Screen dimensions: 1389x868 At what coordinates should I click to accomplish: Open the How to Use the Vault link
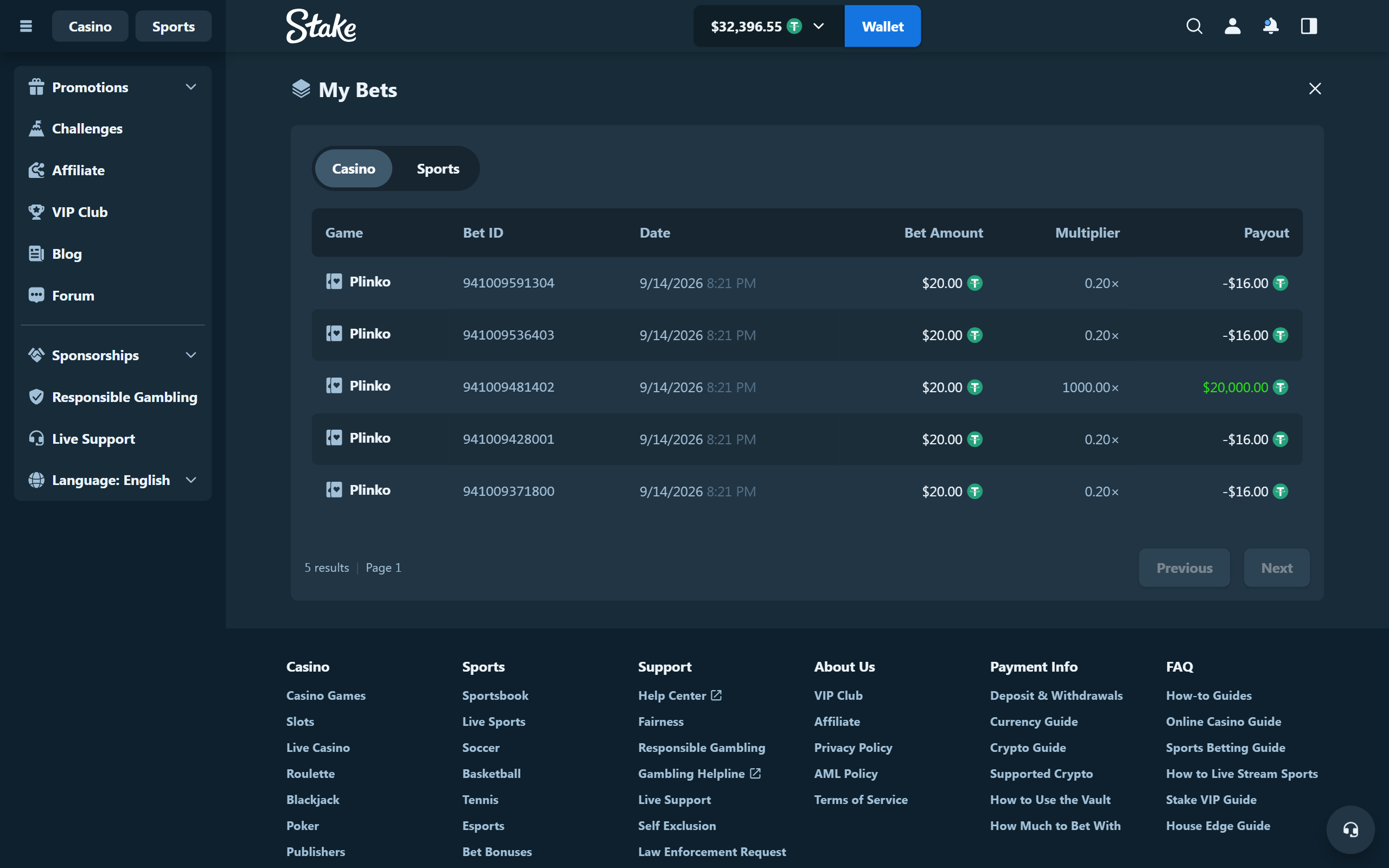click(1050, 800)
